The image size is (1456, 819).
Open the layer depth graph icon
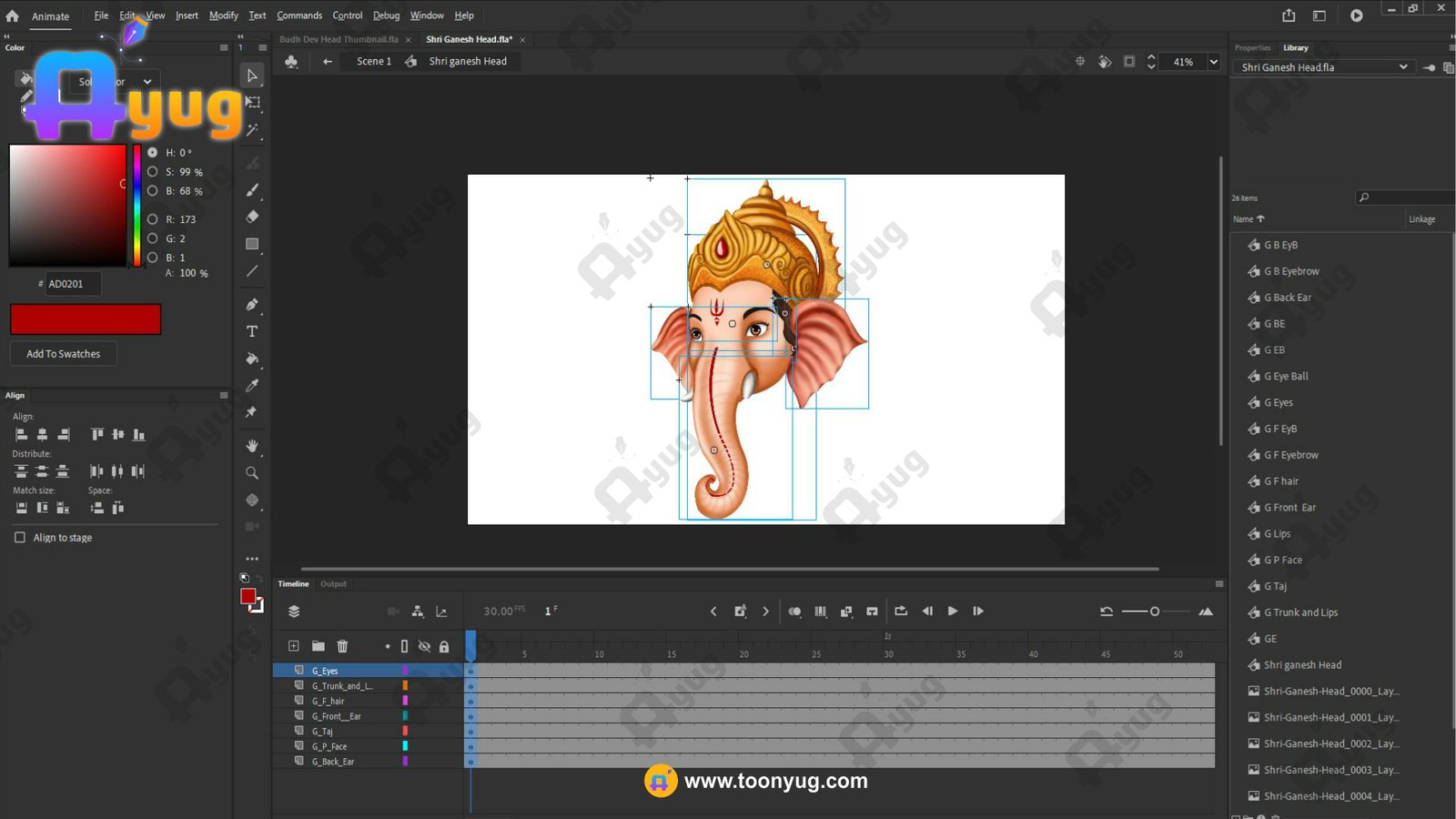[x=441, y=612]
